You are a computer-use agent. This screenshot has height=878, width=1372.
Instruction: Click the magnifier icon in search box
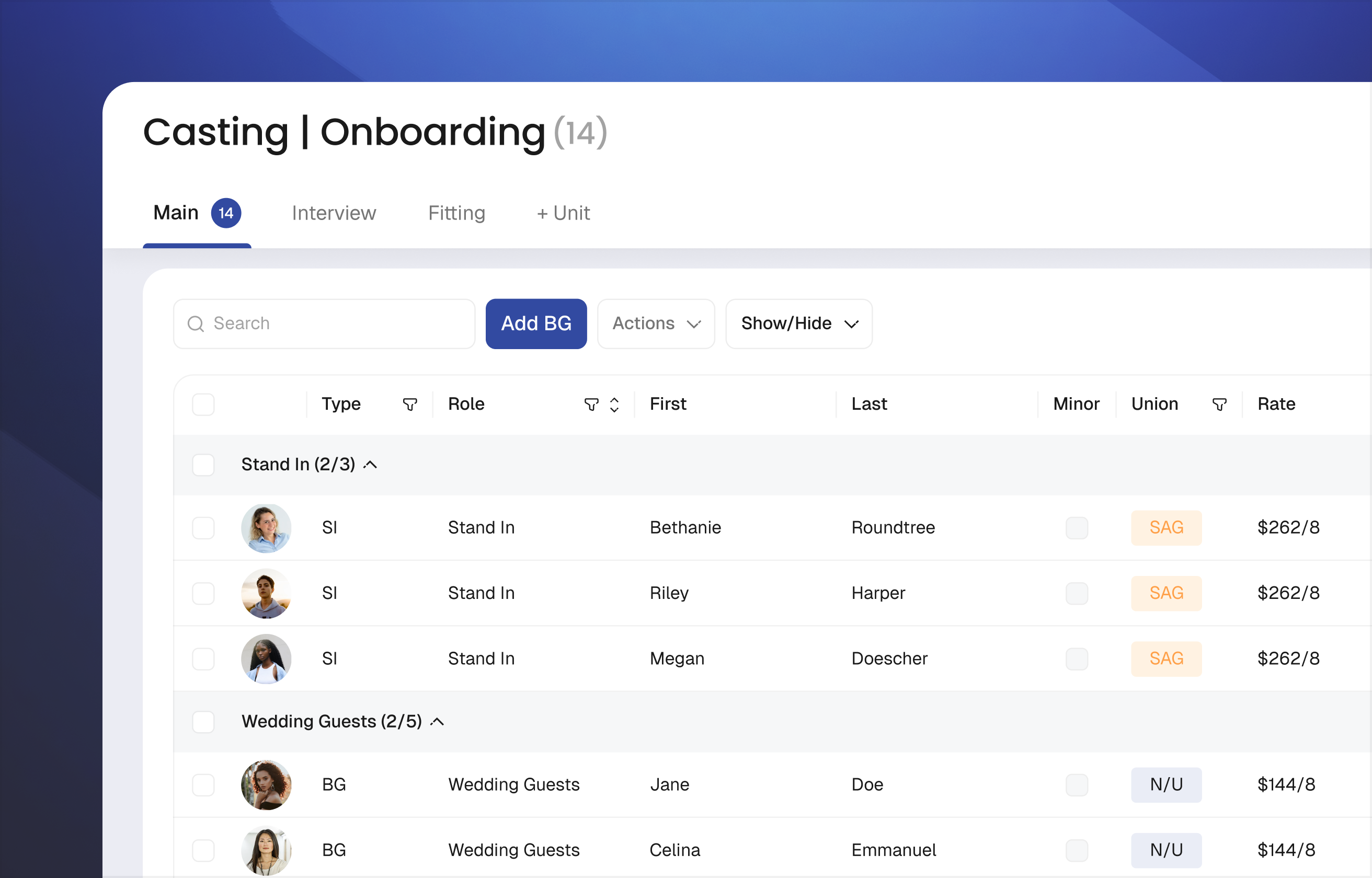click(196, 324)
